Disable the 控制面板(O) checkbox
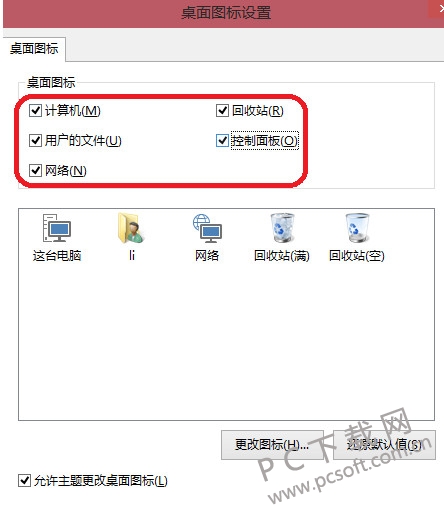Viewport: 444px width, 506px height. (222, 141)
